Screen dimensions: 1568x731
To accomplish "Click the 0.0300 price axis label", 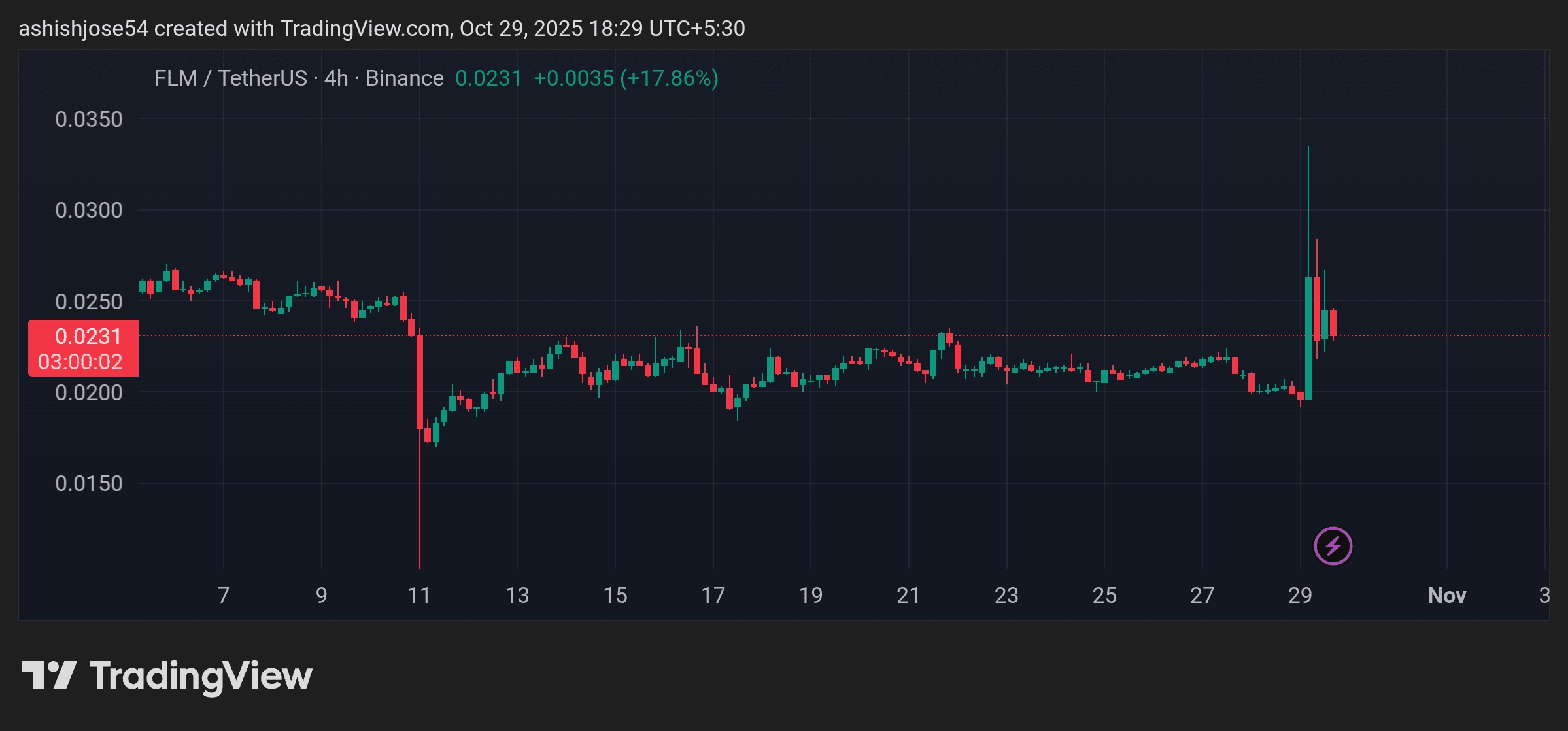I will coord(89,211).
